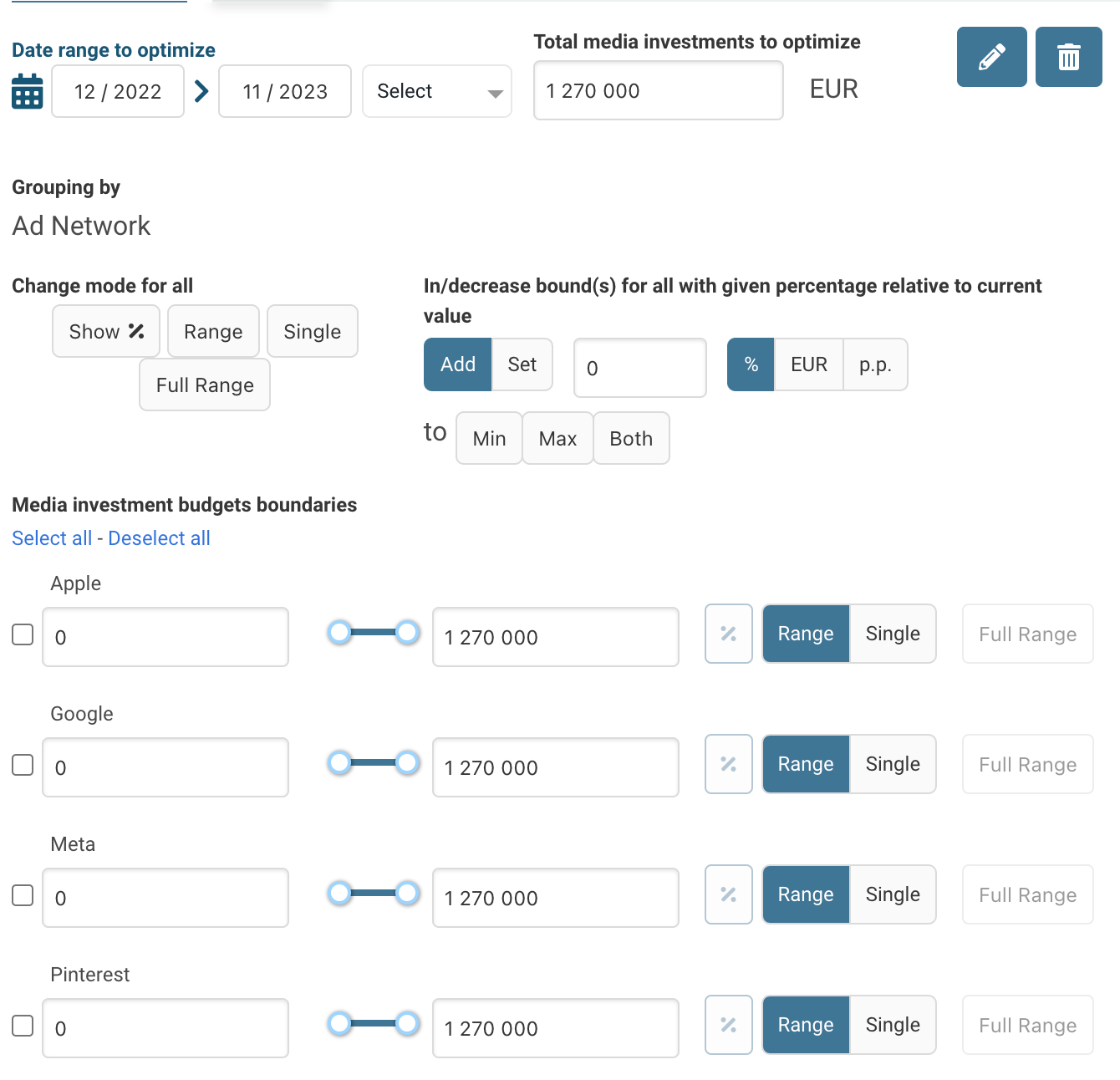Choose Single mode for Meta
1120x1080 pixels.
[x=893, y=894]
